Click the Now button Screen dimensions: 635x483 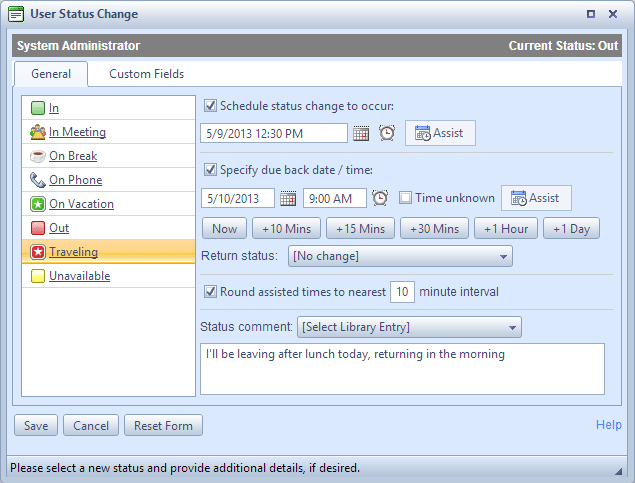pos(224,228)
